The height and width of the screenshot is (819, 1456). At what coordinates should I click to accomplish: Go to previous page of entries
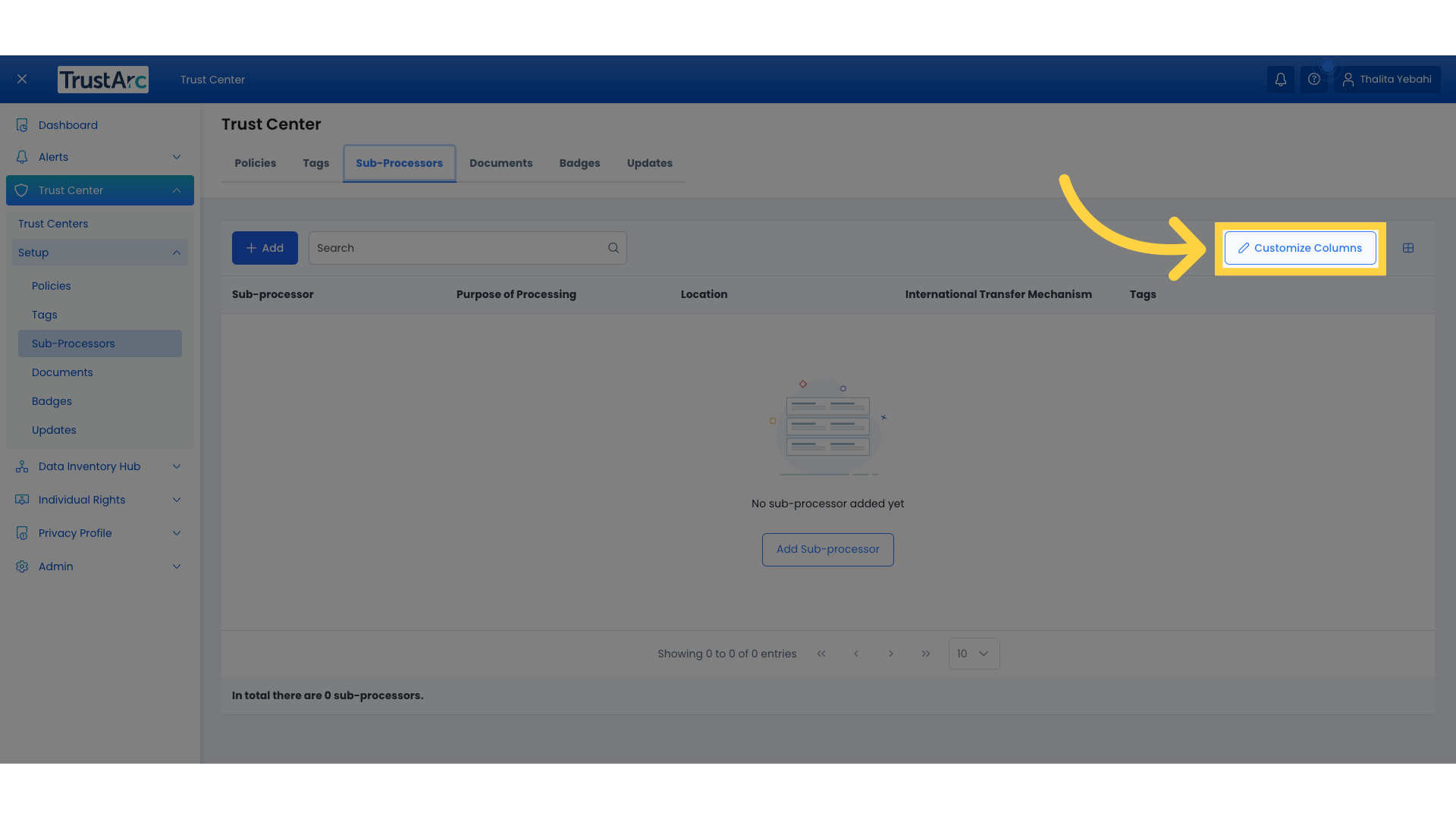point(856,654)
